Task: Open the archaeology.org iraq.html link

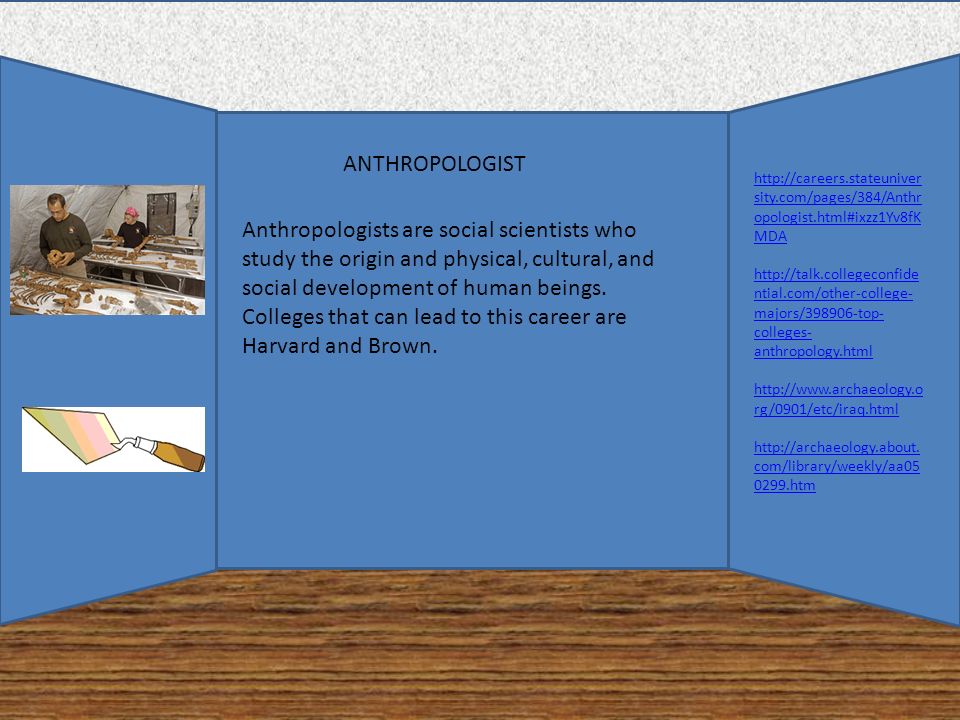Action: [838, 399]
